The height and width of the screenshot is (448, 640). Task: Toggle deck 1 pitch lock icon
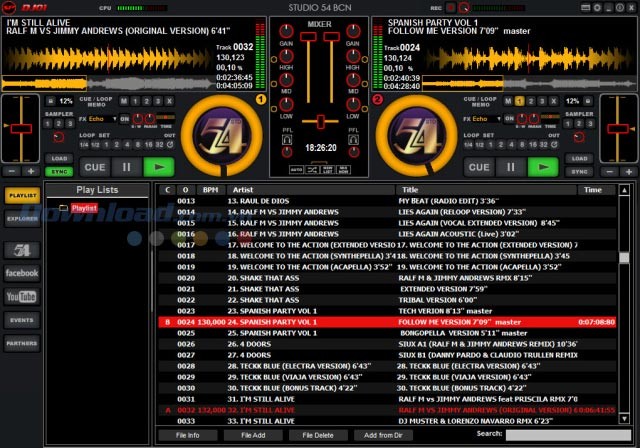click(x=50, y=100)
